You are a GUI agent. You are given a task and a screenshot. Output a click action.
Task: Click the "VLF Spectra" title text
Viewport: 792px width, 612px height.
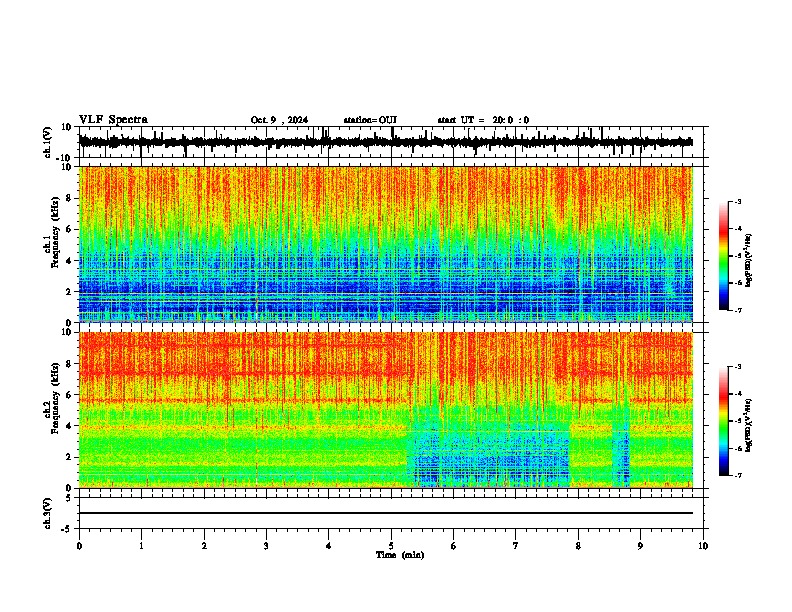113,120
